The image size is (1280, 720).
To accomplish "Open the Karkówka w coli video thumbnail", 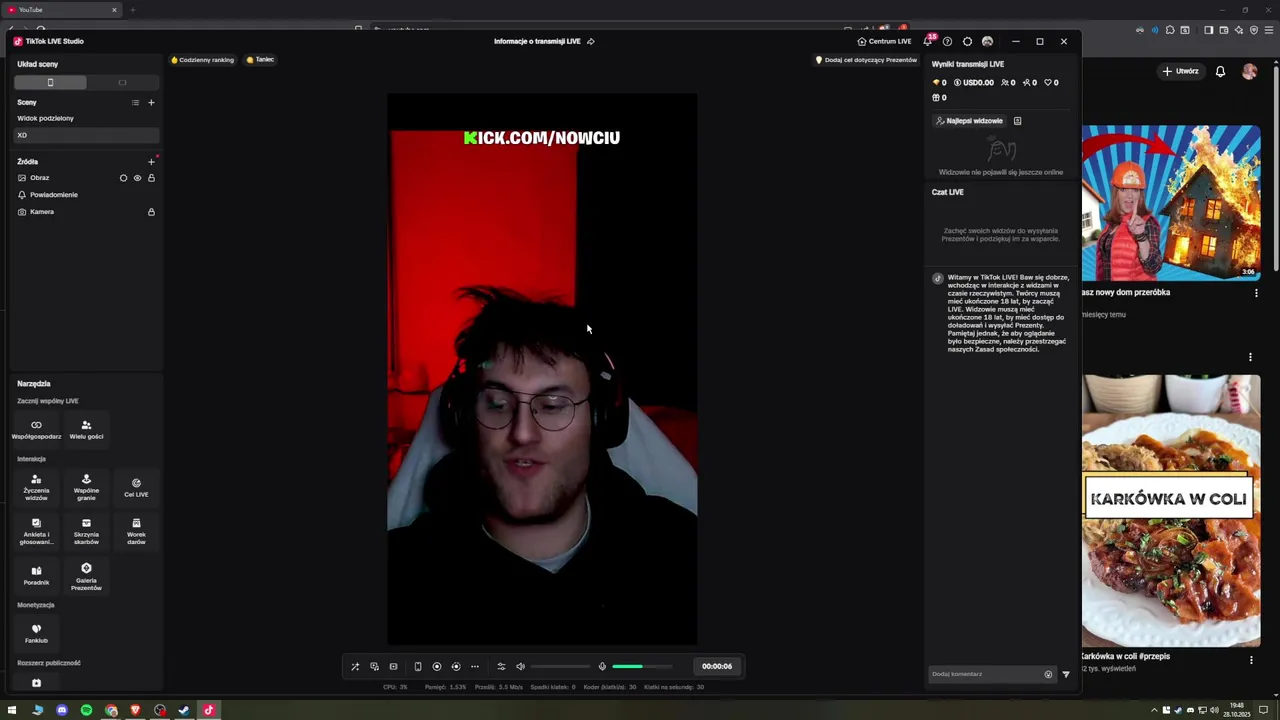I will coord(1171,511).
